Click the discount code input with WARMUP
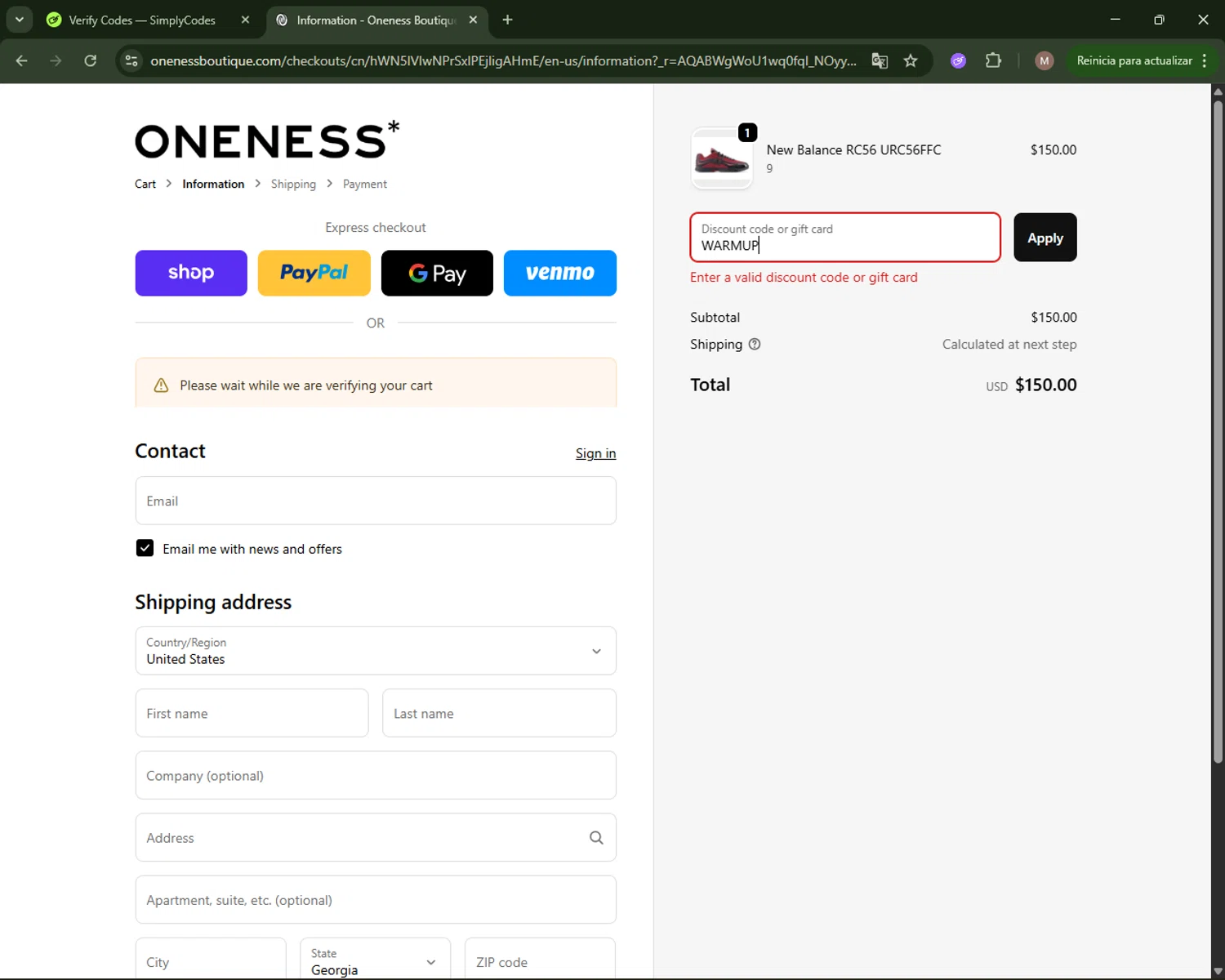This screenshot has width=1225, height=980. (845, 238)
